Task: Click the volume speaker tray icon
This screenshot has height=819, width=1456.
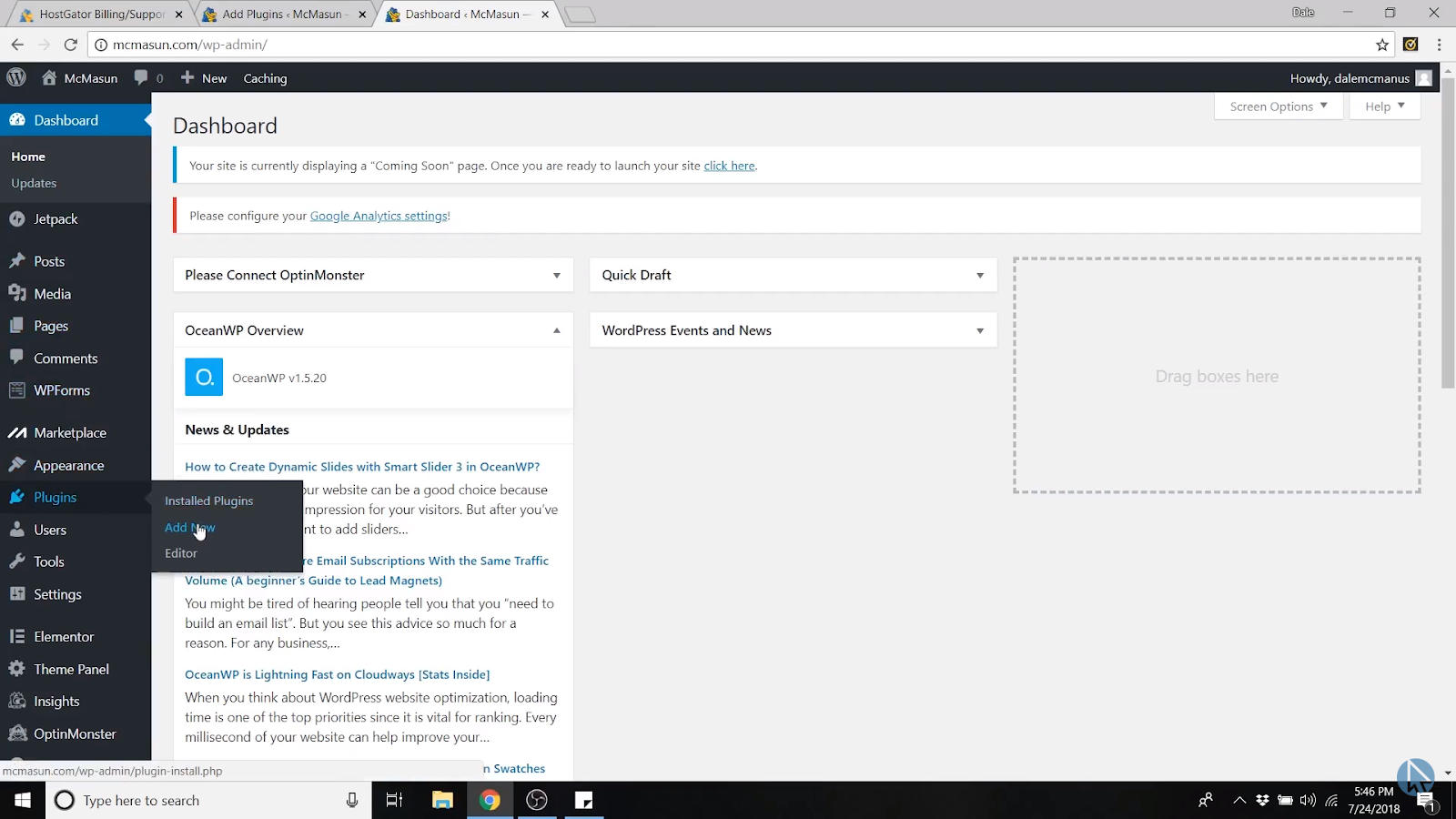Action: click(x=1308, y=800)
